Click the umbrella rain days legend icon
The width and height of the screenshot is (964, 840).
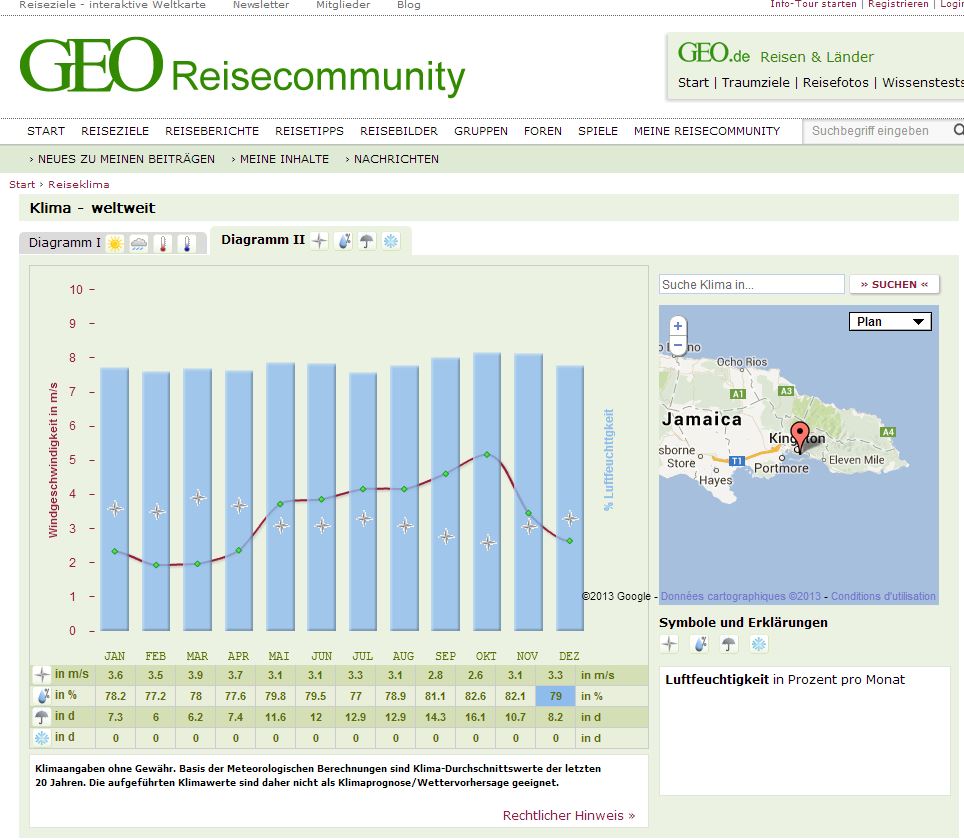click(x=730, y=644)
